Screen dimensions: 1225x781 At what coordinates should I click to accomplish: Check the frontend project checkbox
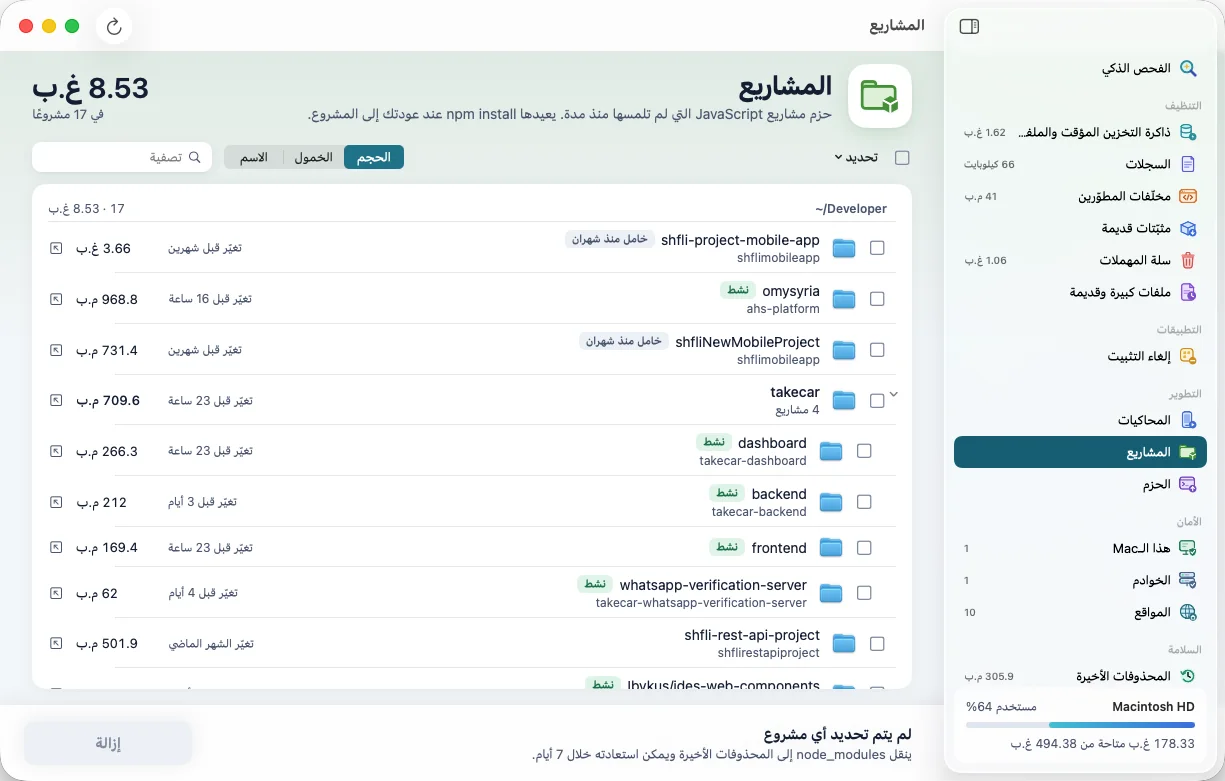point(864,548)
